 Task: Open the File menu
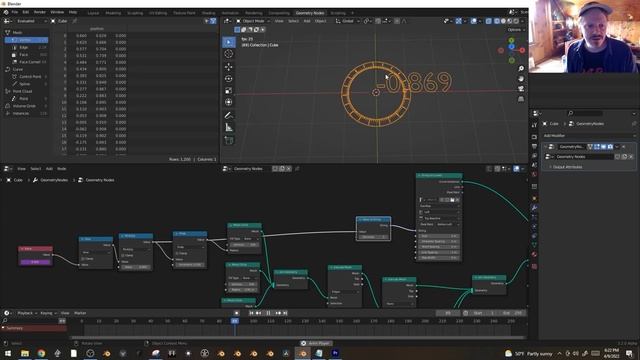[x=15, y=12]
